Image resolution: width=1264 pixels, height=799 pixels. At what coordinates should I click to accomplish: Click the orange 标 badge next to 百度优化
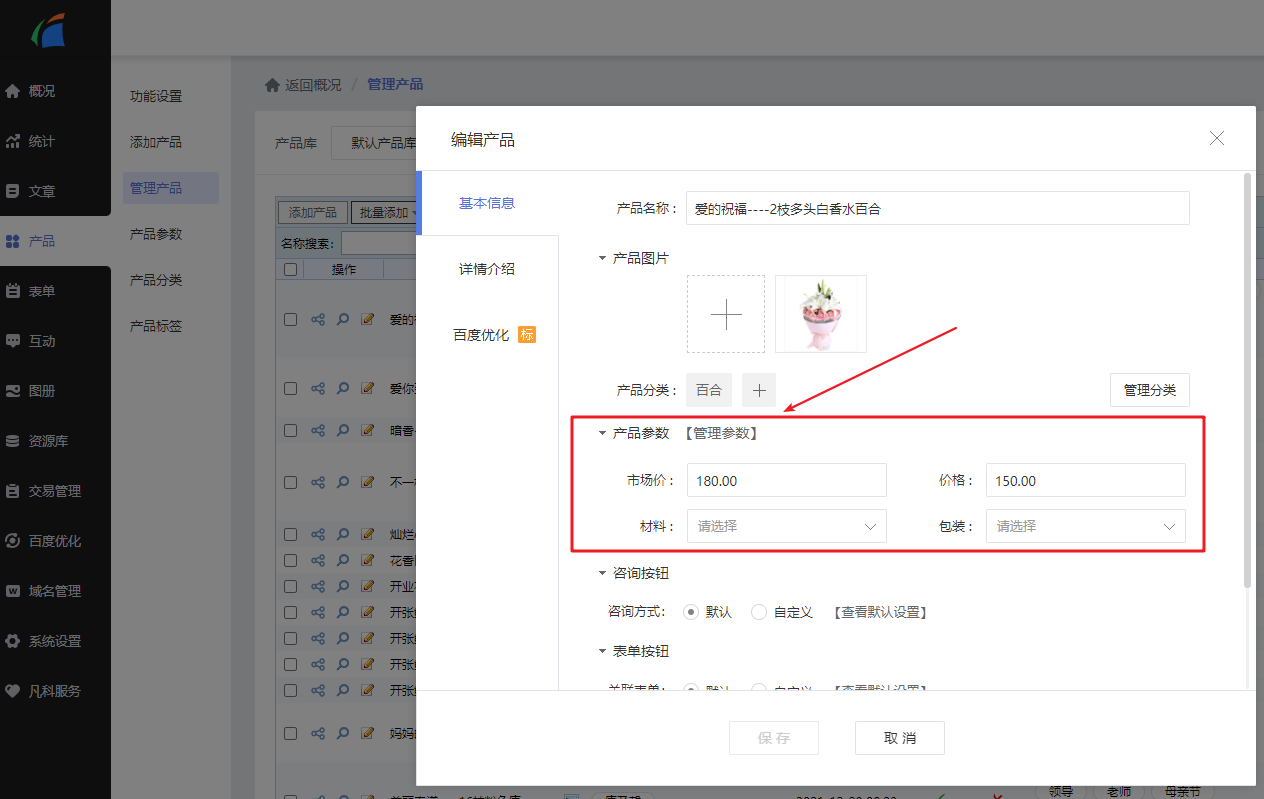[527, 335]
